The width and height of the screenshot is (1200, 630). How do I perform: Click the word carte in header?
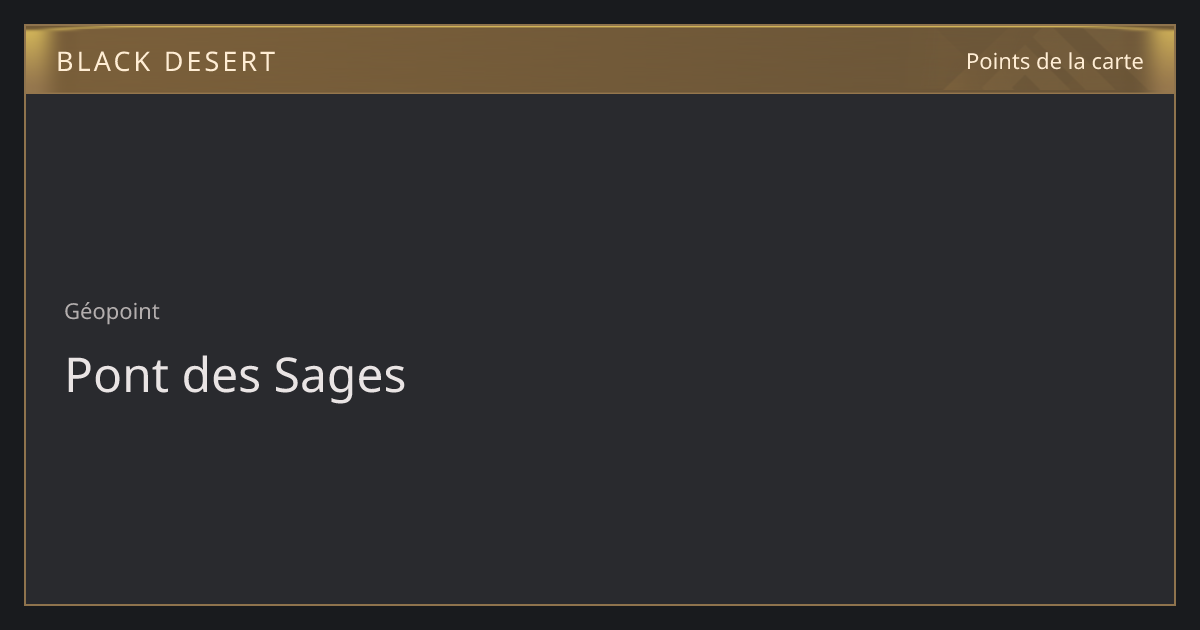pyautogui.click(x=1118, y=62)
